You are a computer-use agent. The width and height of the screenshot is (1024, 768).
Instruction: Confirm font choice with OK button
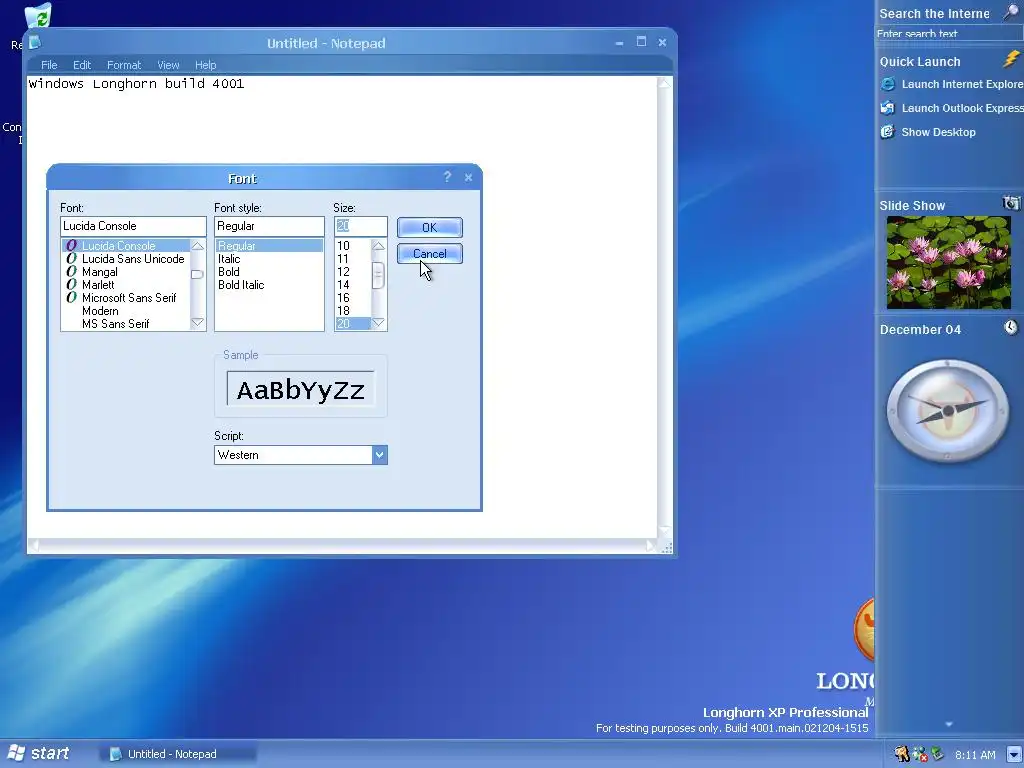pyautogui.click(x=430, y=227)
